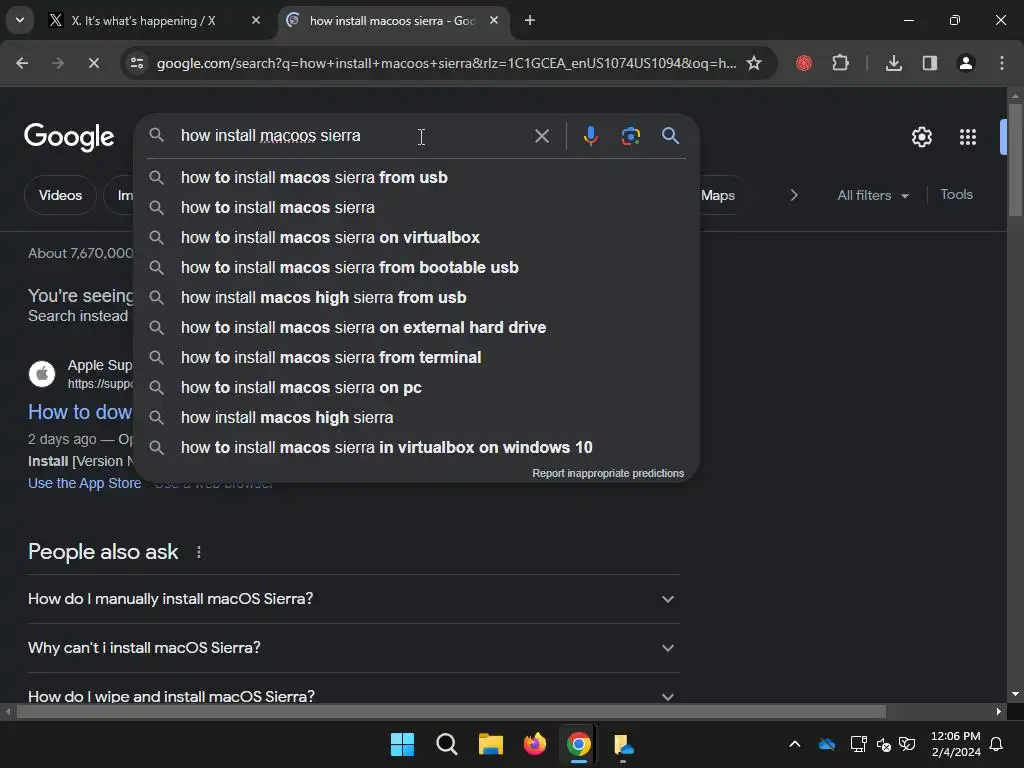Choose suggestion sierra on external hard drive

416,328
